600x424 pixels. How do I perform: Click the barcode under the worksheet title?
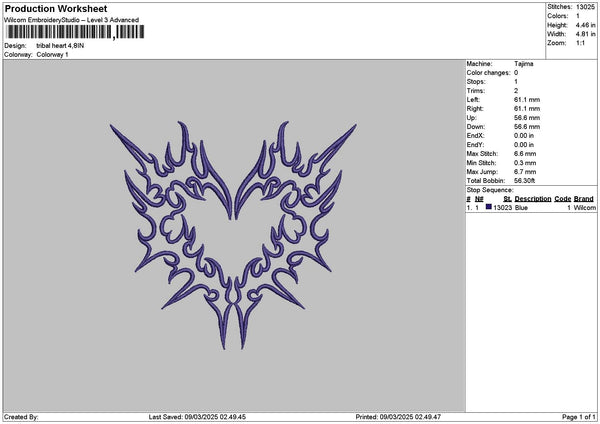pyautogui.click(x=59, y=32)
